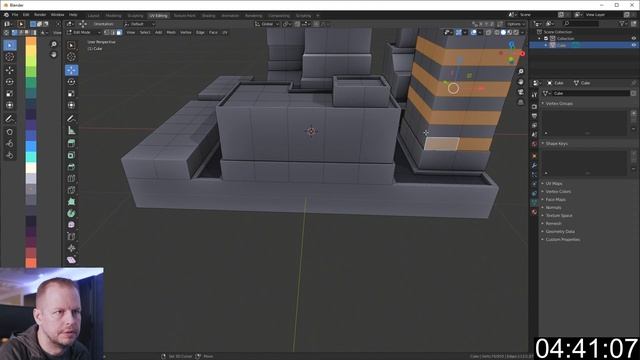Viewport: 640px width, 360px height.
Task: Open the Object Data properties tab
Action: pos(534,202)
